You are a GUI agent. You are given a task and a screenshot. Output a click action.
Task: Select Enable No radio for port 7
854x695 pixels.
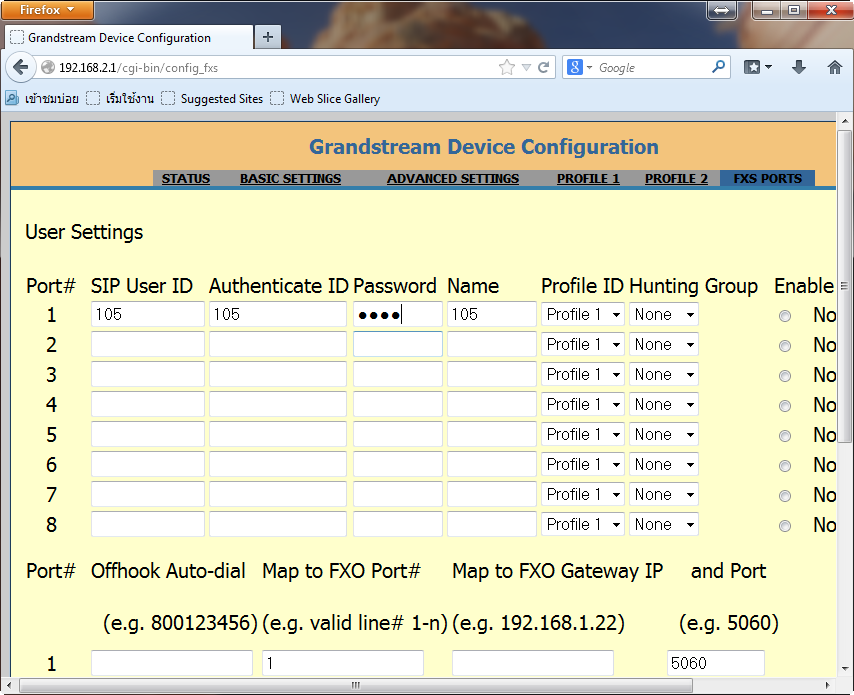point(785,496)
